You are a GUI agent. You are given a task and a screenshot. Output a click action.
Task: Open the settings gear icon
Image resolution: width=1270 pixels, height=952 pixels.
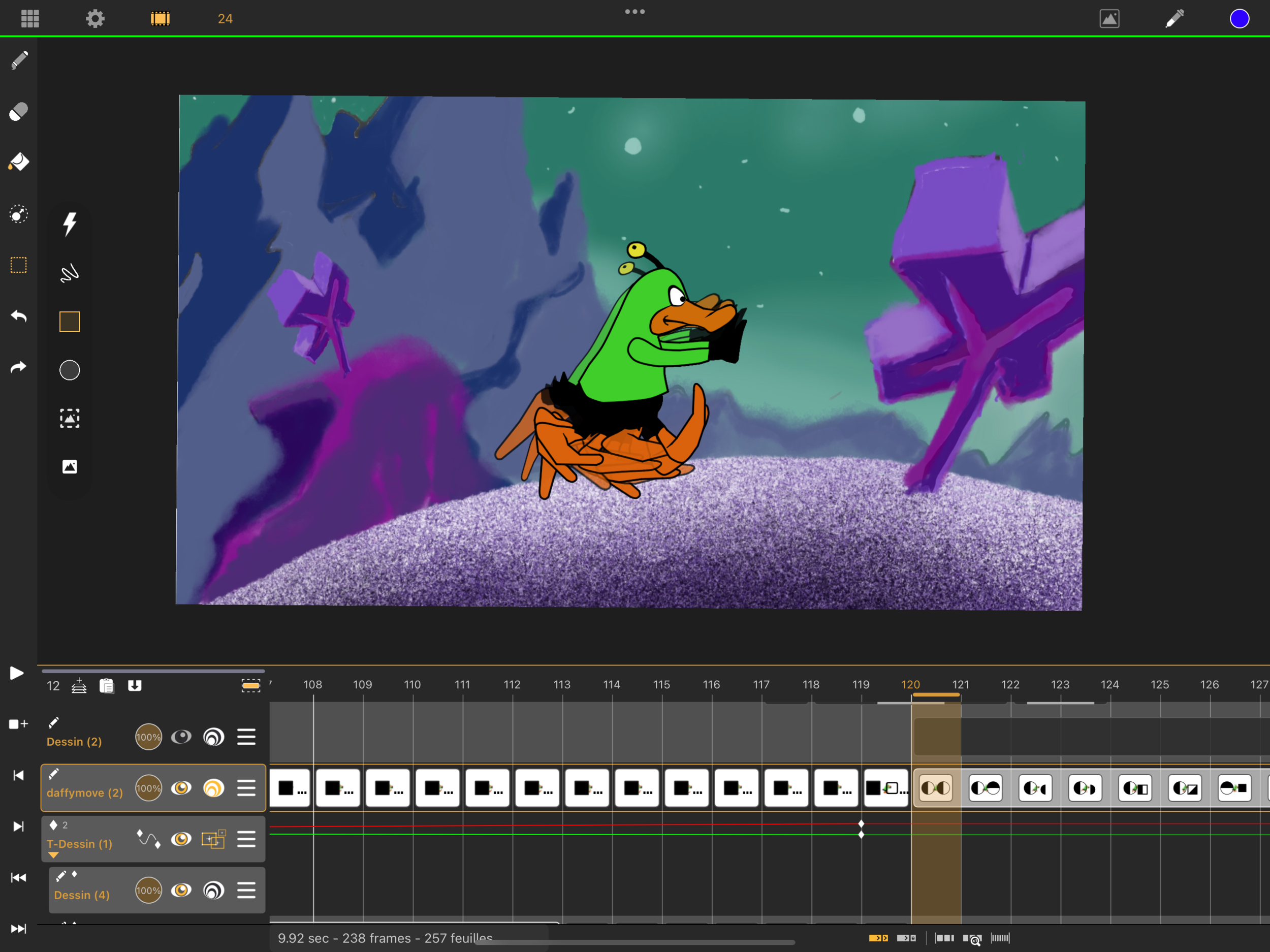(x=96, y=18)
